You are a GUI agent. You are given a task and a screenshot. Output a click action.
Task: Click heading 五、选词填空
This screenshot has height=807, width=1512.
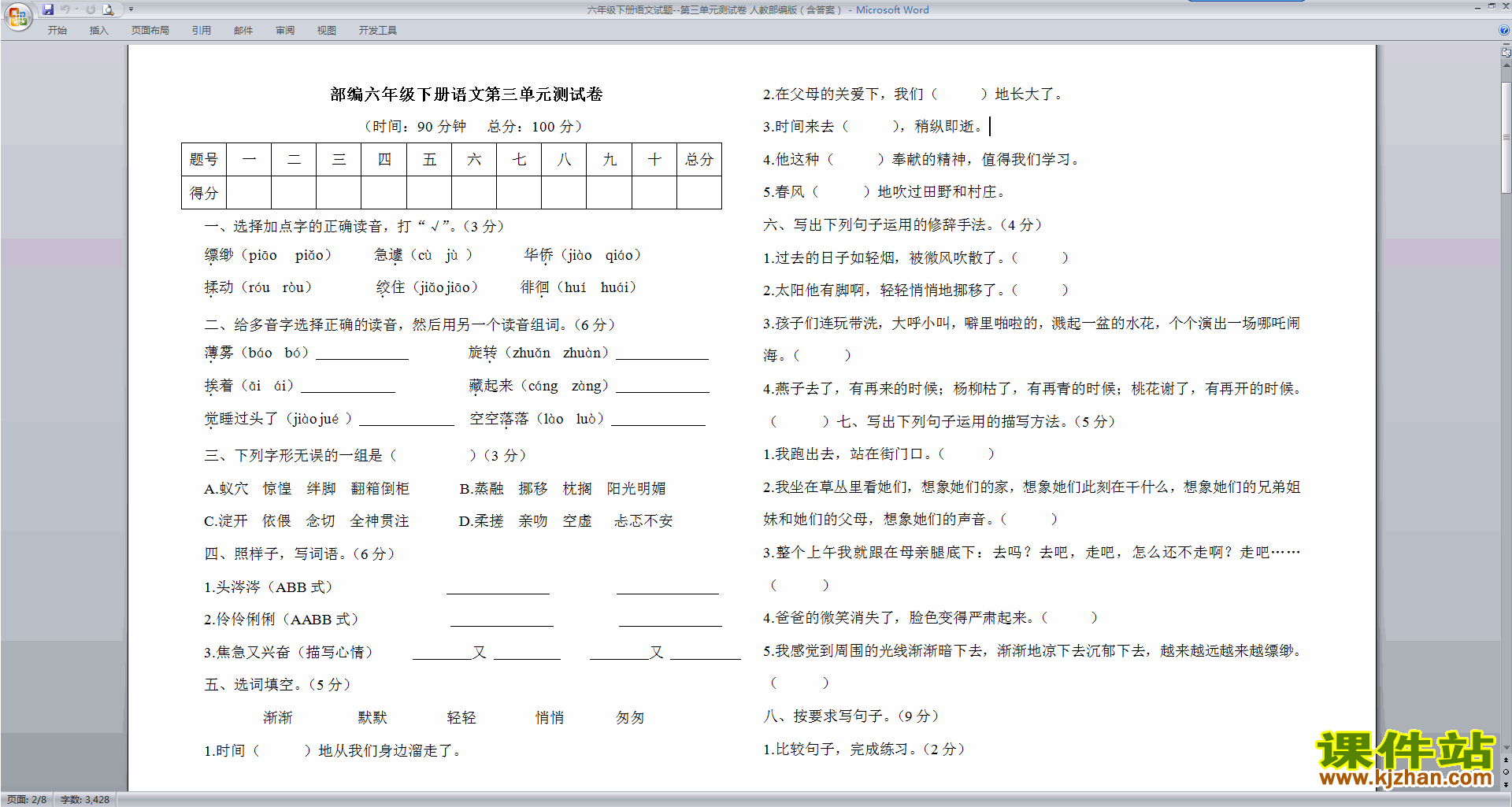[x=277, y=685]
